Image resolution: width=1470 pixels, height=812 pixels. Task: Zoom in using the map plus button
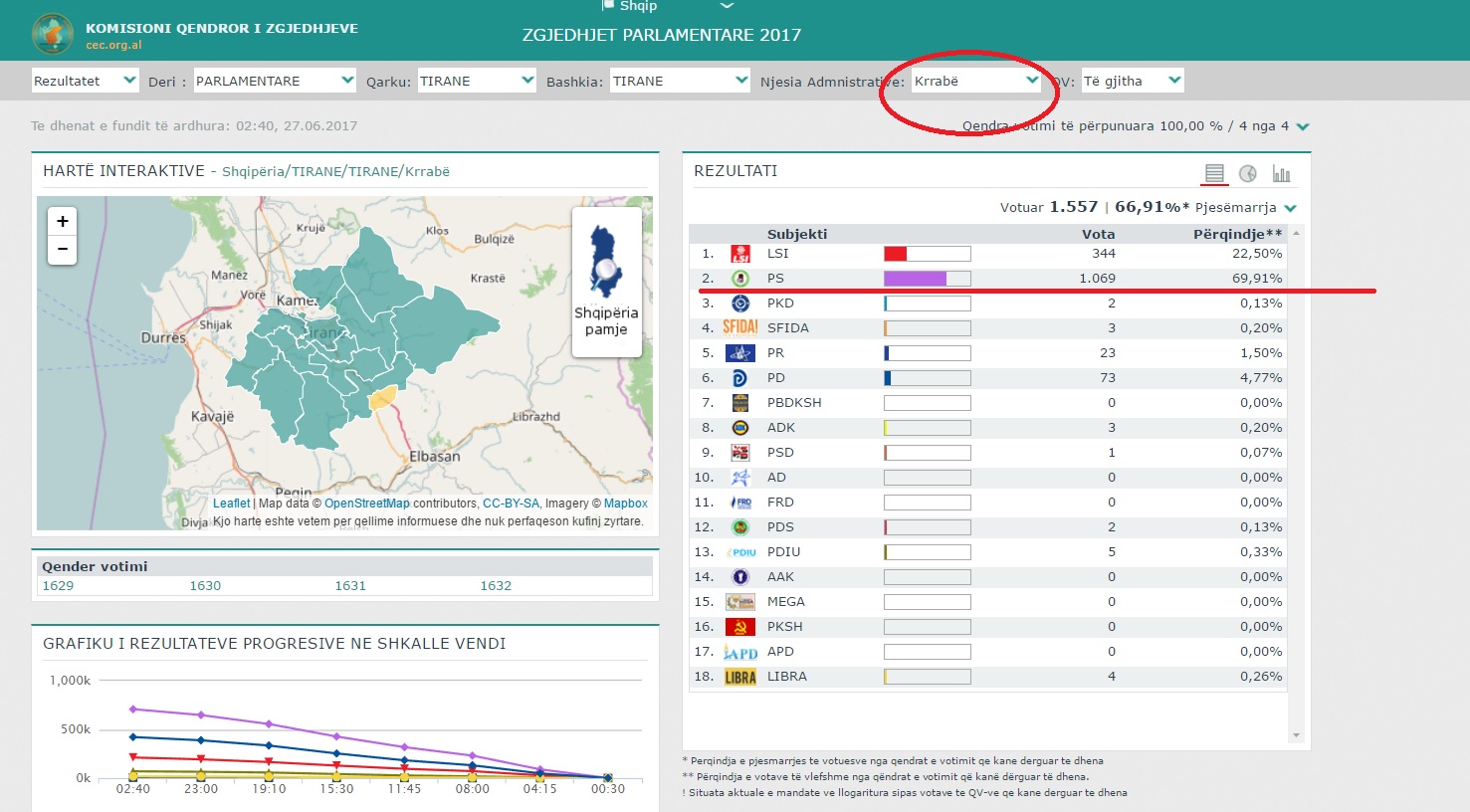point(62,221)
